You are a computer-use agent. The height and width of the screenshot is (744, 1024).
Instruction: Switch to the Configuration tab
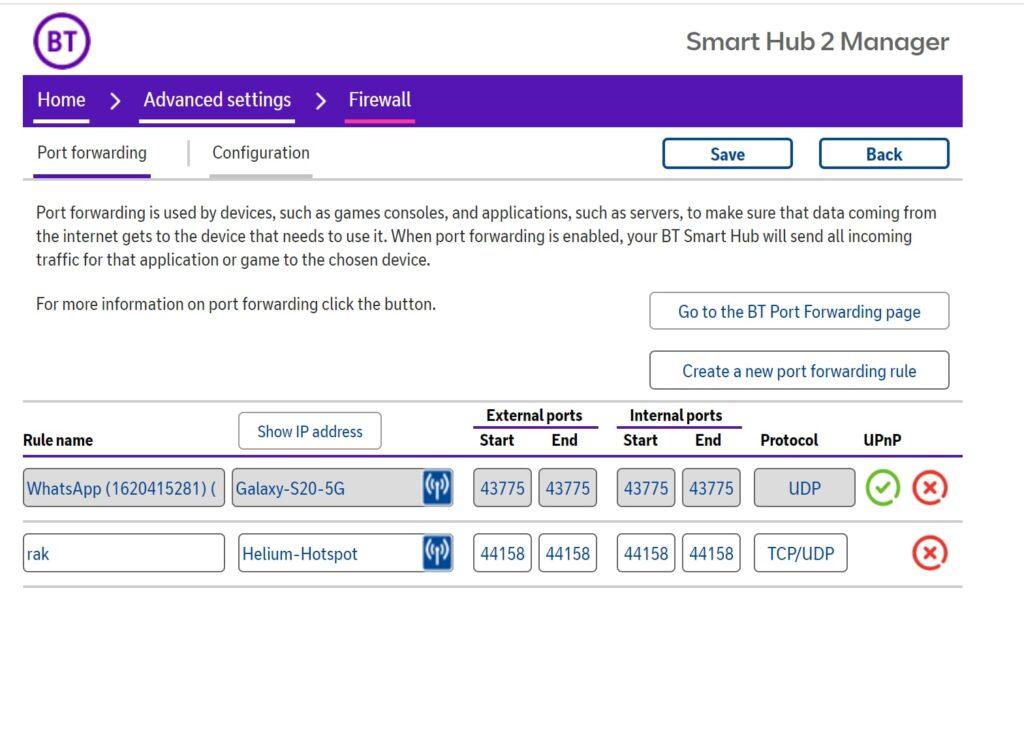coord(261,153)
